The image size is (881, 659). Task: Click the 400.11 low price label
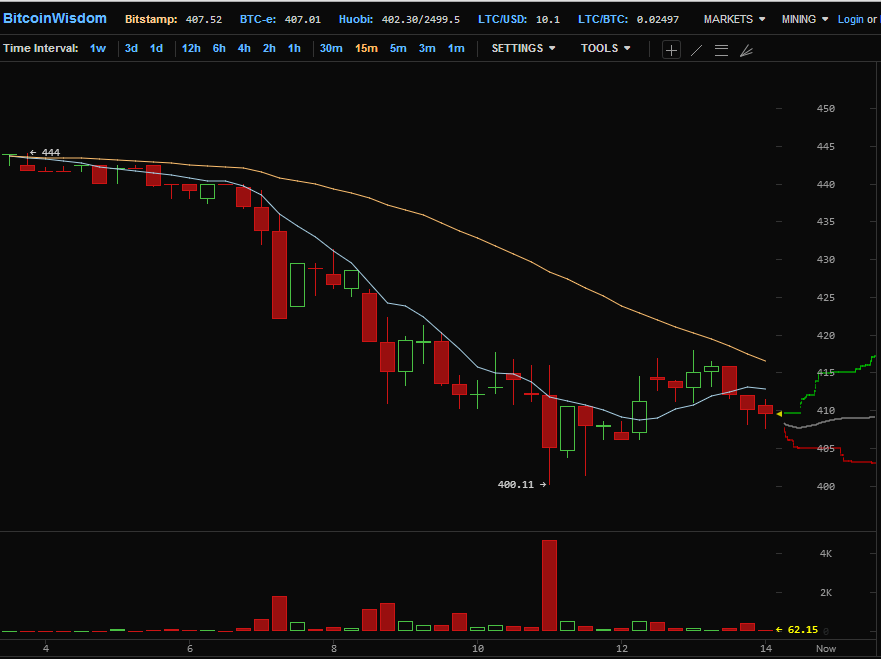pyautogui.click(x=516, y=484)
